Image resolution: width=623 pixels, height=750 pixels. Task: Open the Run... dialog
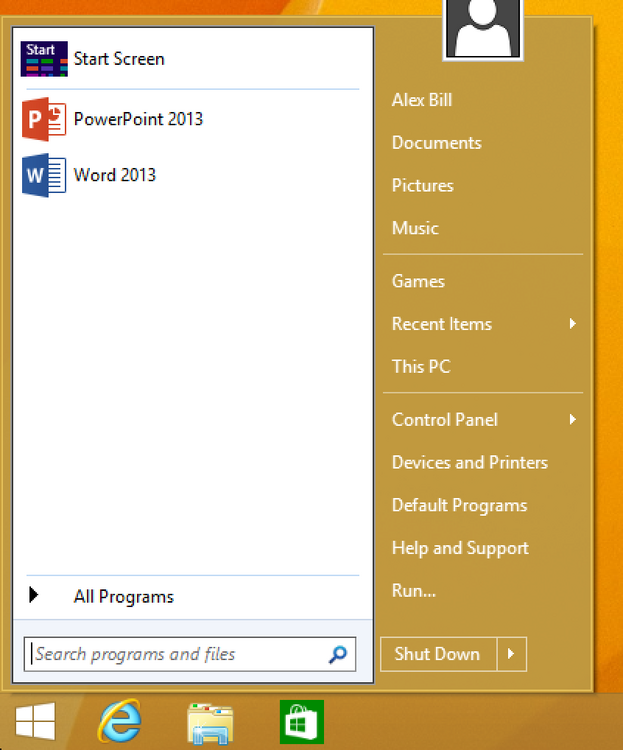414,590
